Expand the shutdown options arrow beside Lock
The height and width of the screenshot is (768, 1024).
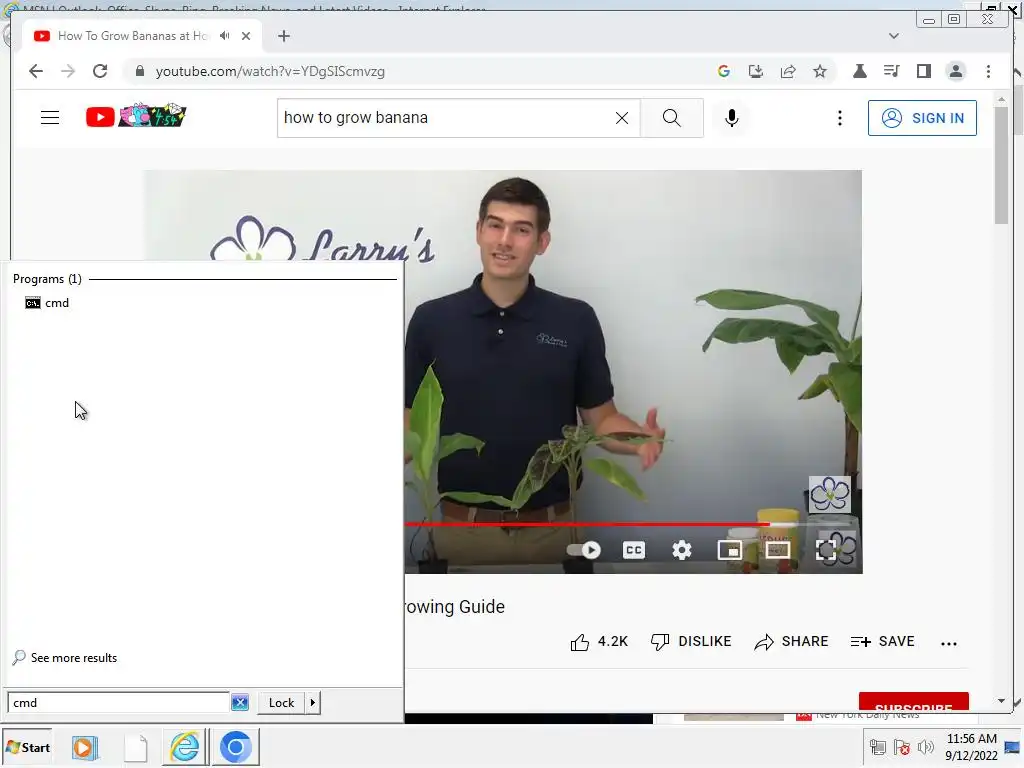[x=313, y=703]
